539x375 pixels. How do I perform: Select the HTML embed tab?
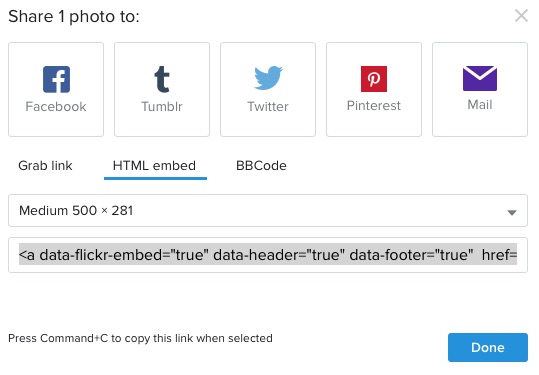tap(155, 166)
